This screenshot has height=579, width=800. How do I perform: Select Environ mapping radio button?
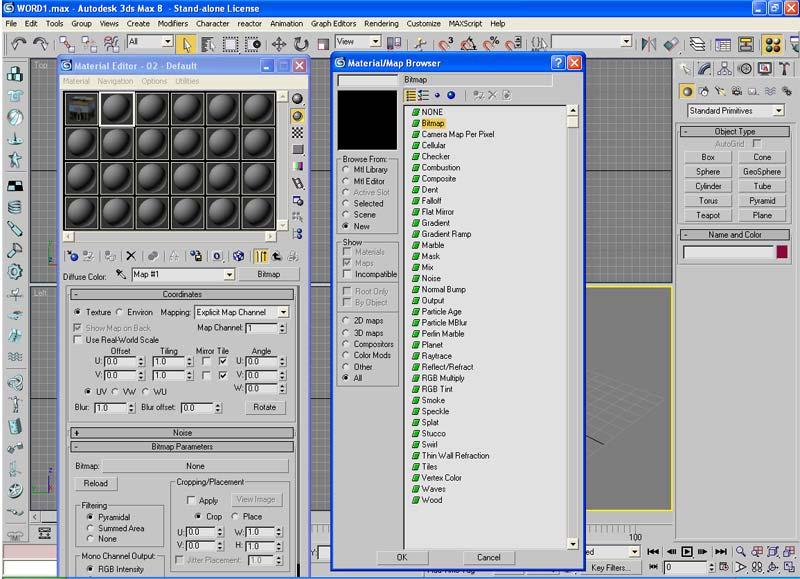119,312
